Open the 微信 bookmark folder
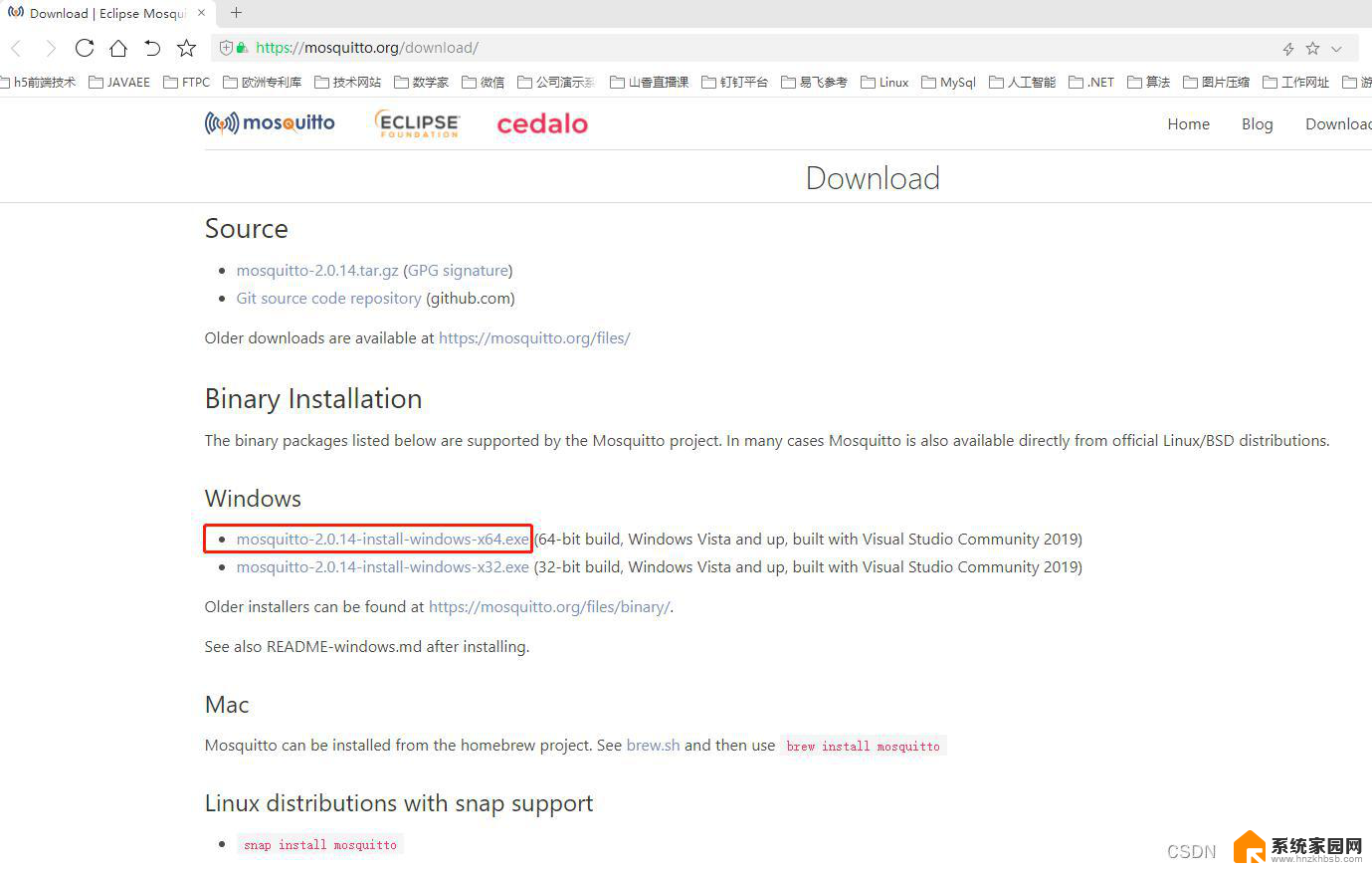 coord(484,82)
